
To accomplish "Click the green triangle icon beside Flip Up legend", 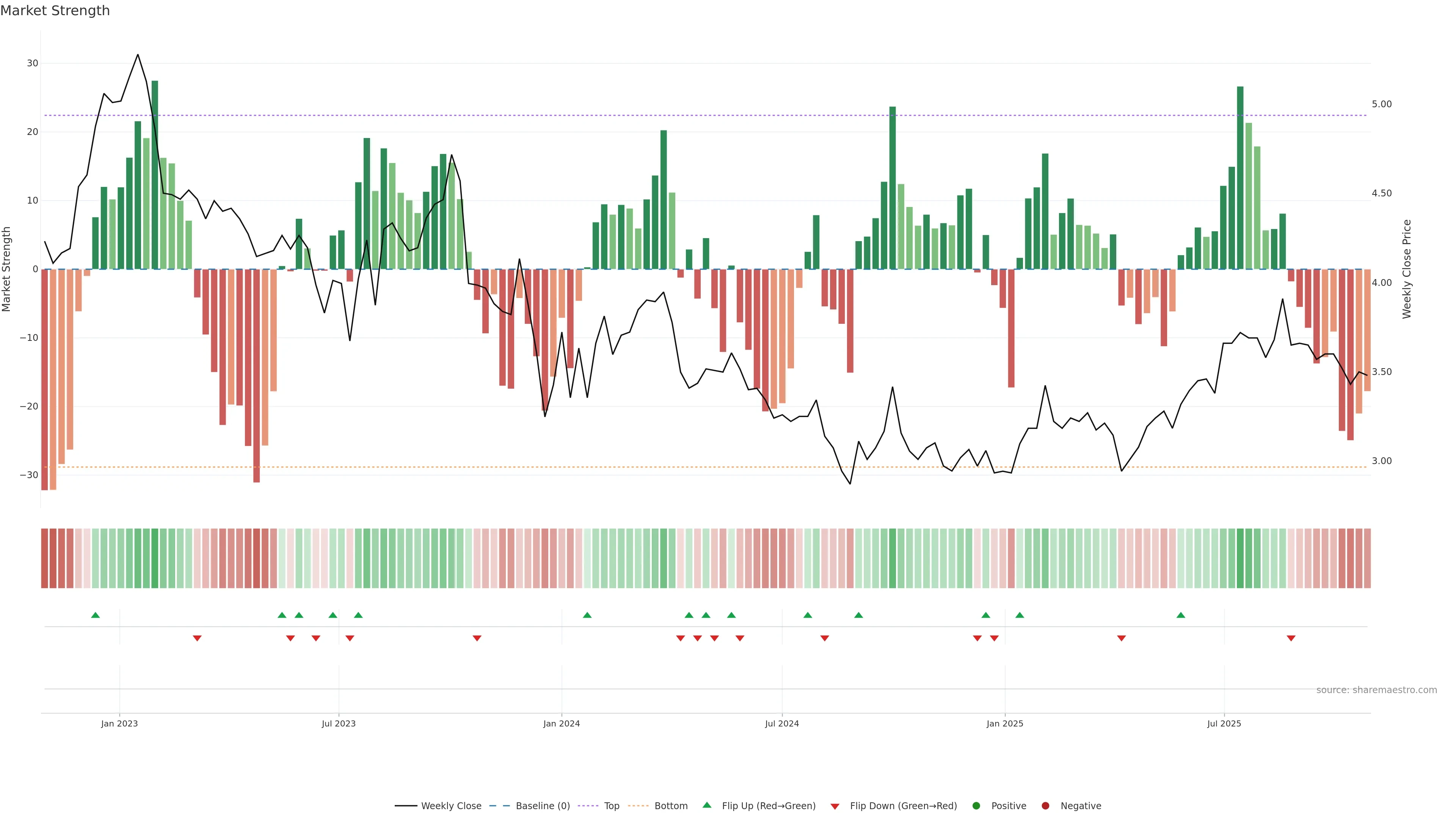I will 706,805.
